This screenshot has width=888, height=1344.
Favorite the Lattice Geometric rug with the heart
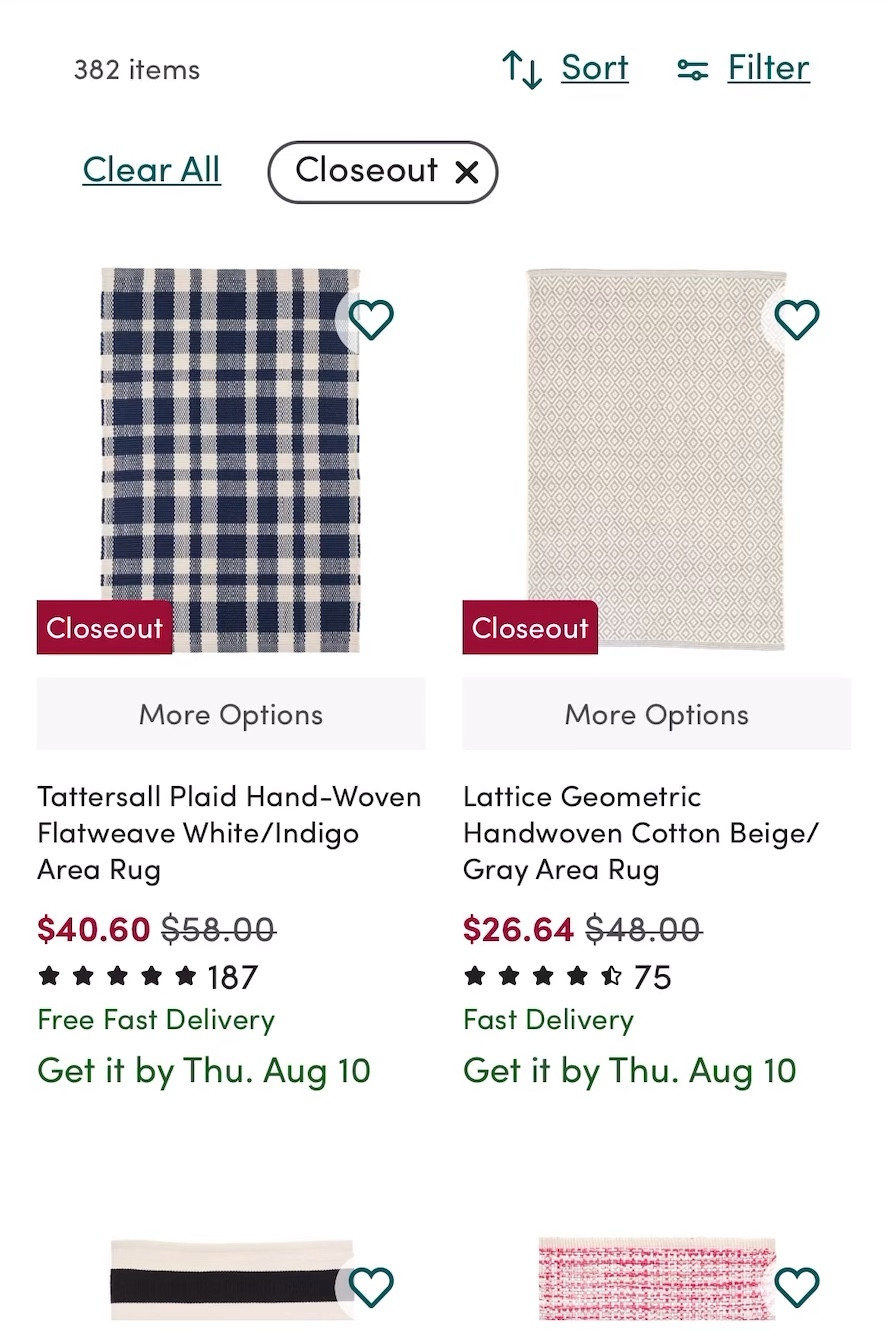click(x=795, y=319)
